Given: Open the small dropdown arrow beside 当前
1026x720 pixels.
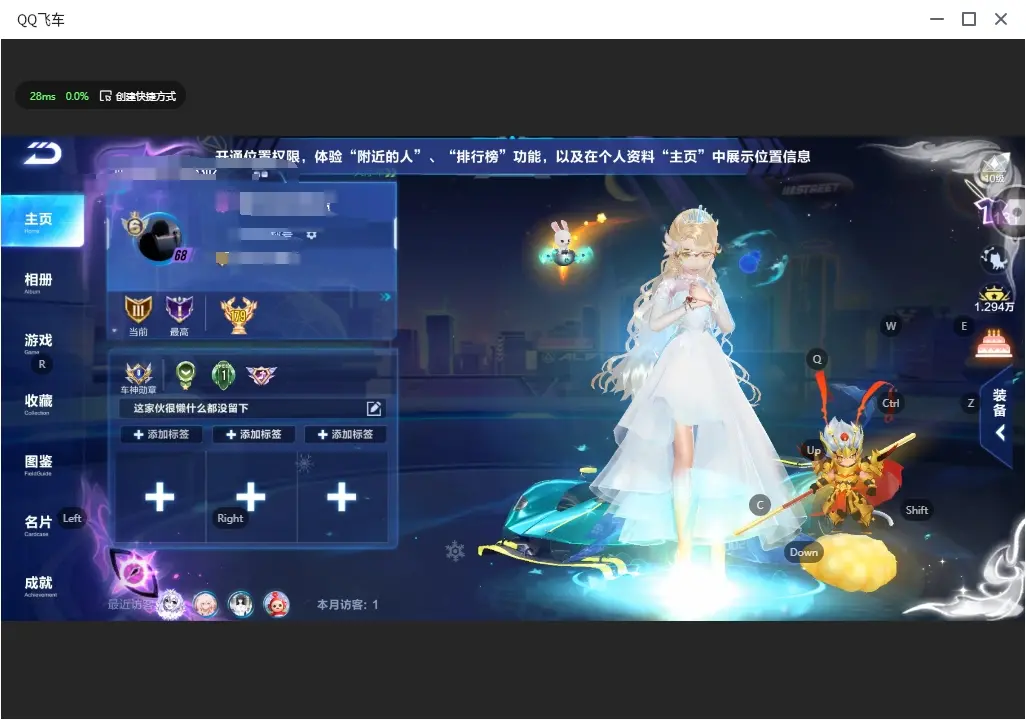Looking at the screenshot, I should [115, 331].
